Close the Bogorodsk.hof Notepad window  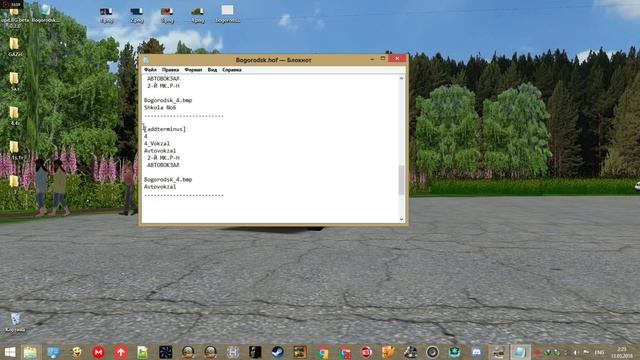(x=397, y=59)
